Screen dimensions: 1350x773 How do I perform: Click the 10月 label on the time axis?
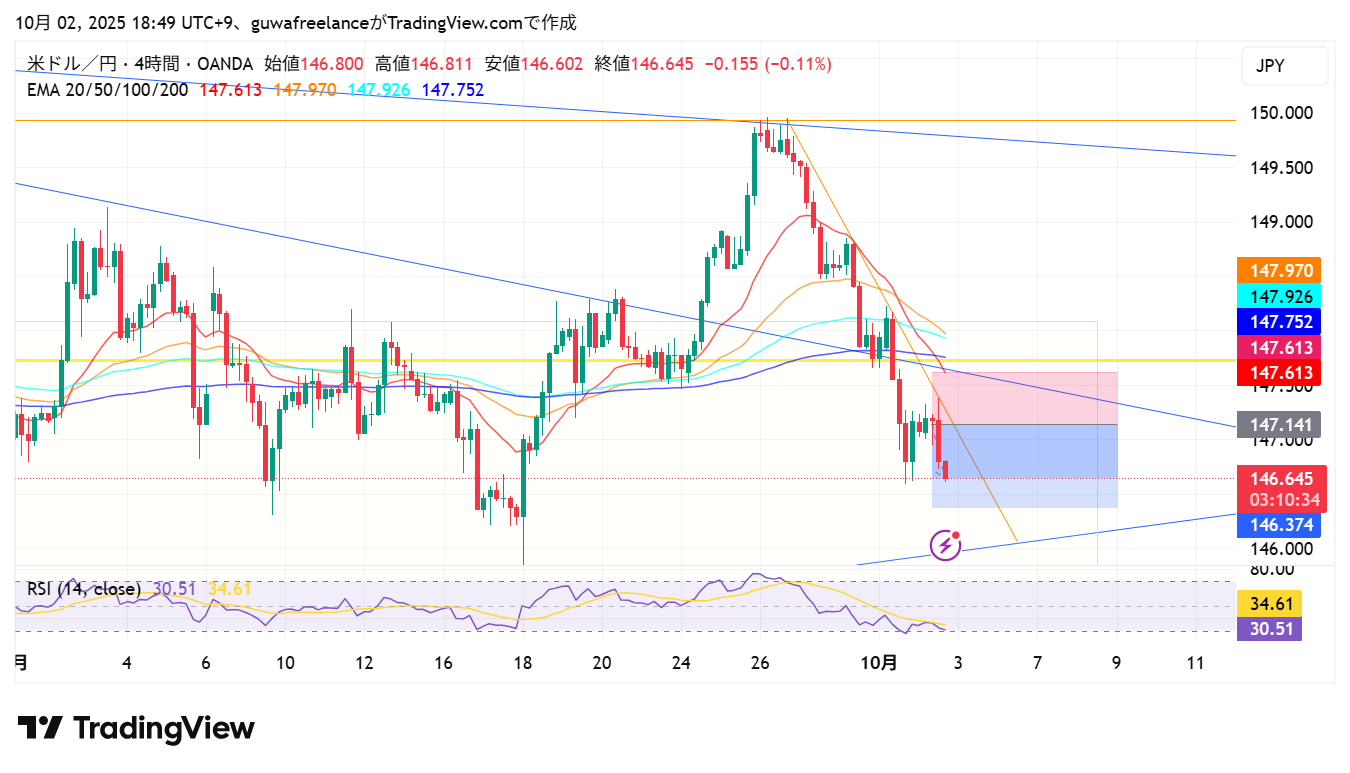coord(880,663)
